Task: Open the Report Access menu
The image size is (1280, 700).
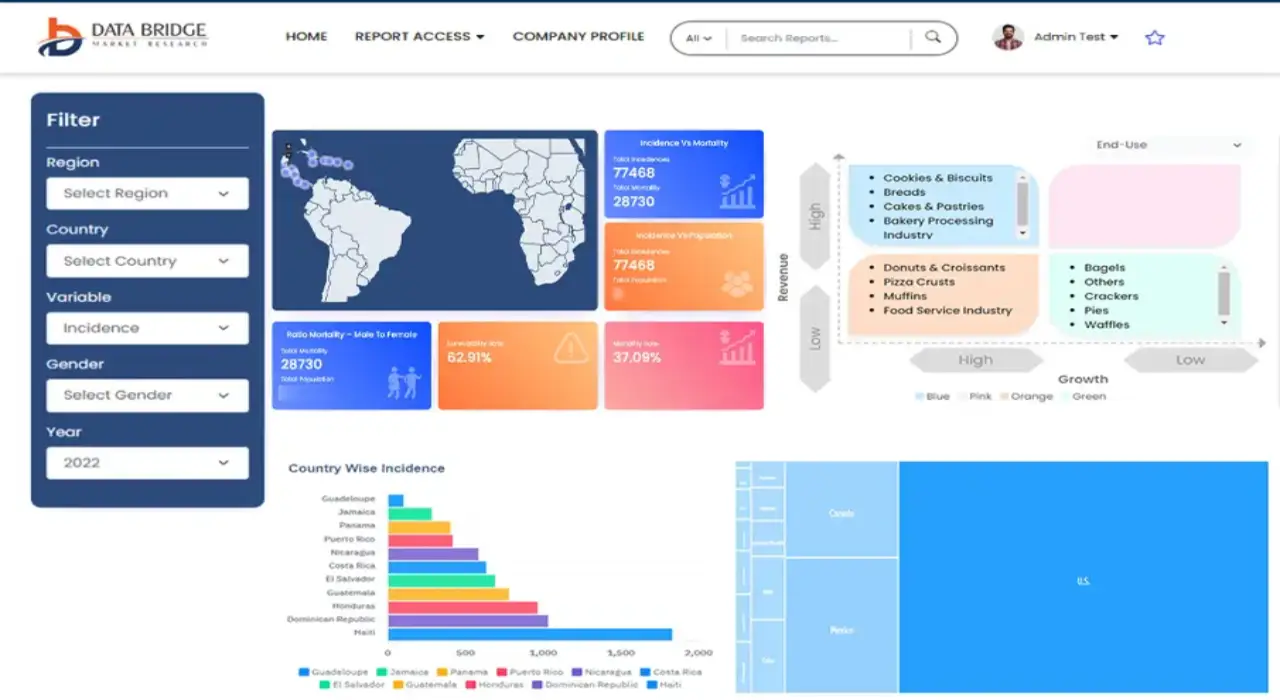Action: coord(419,37)
